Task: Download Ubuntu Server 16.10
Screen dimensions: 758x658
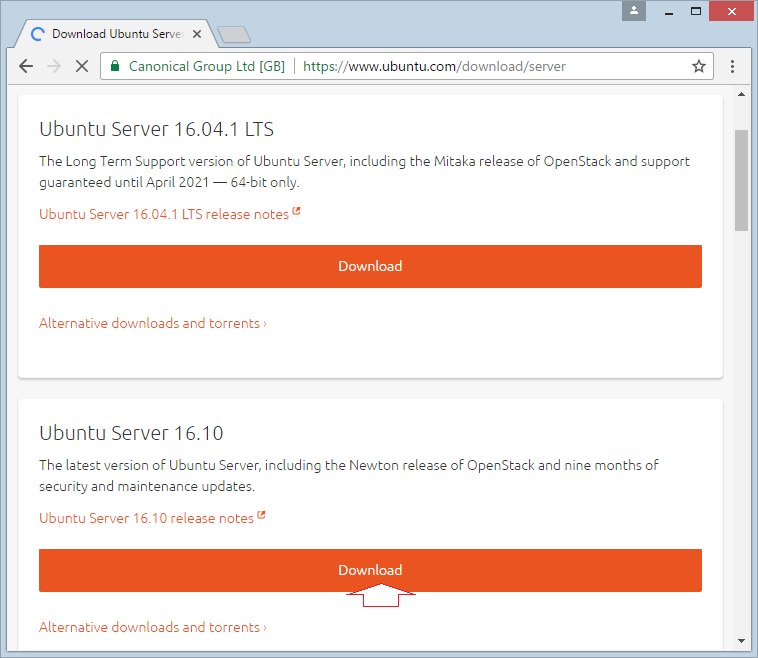Action: [370, 570]
